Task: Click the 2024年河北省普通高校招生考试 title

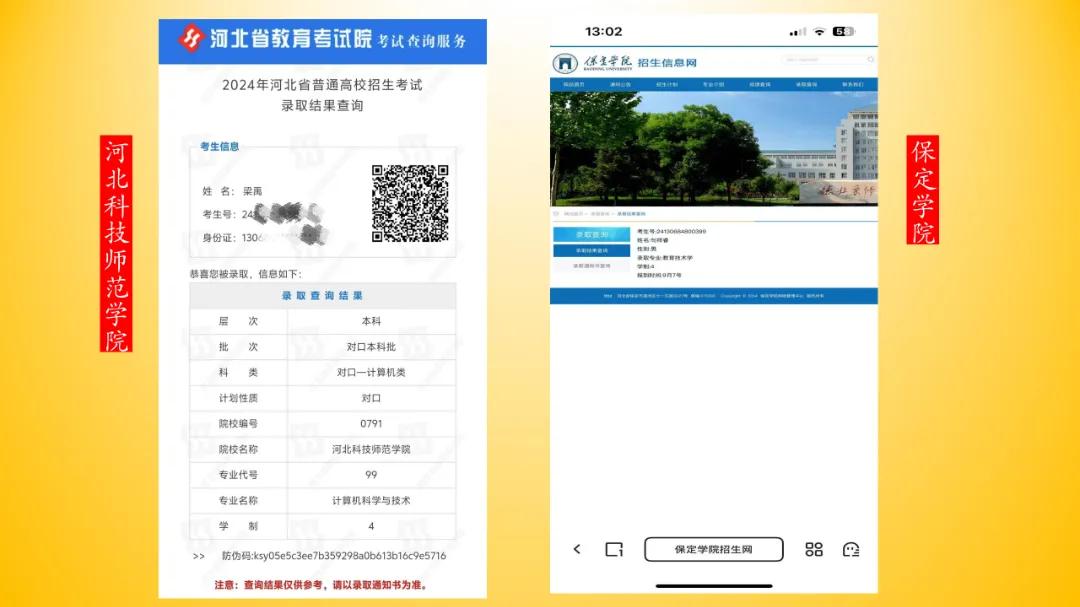Action: coord(322,85)
